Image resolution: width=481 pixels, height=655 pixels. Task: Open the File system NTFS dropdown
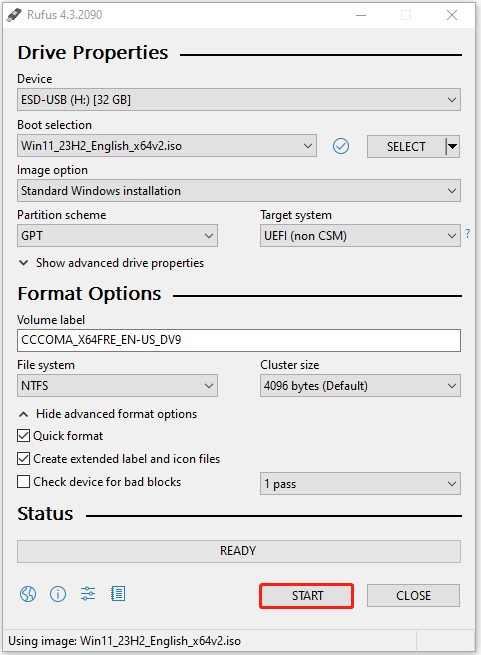tap(117, 386)
